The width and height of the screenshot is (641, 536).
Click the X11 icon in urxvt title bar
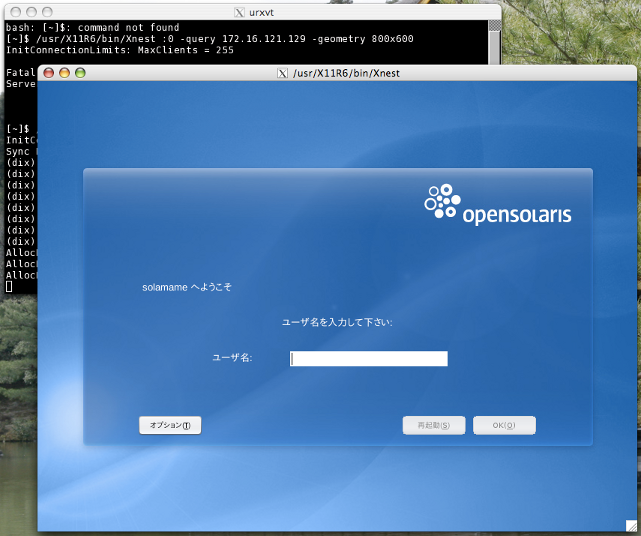[x=240, y=13]
